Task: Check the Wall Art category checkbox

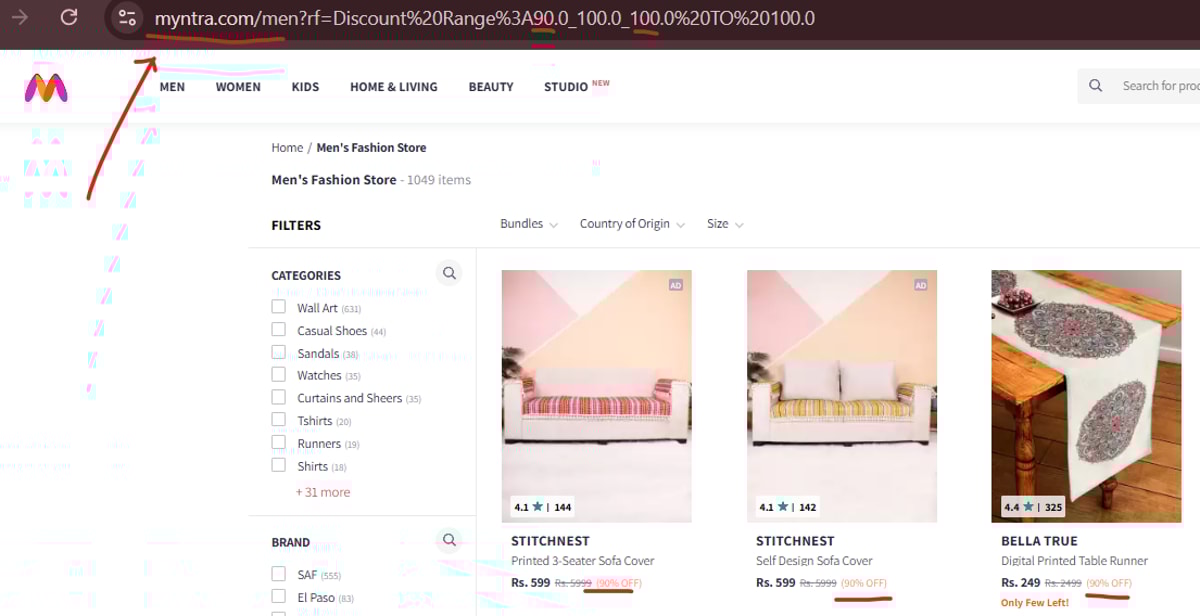Action: [x=279, y=307]
